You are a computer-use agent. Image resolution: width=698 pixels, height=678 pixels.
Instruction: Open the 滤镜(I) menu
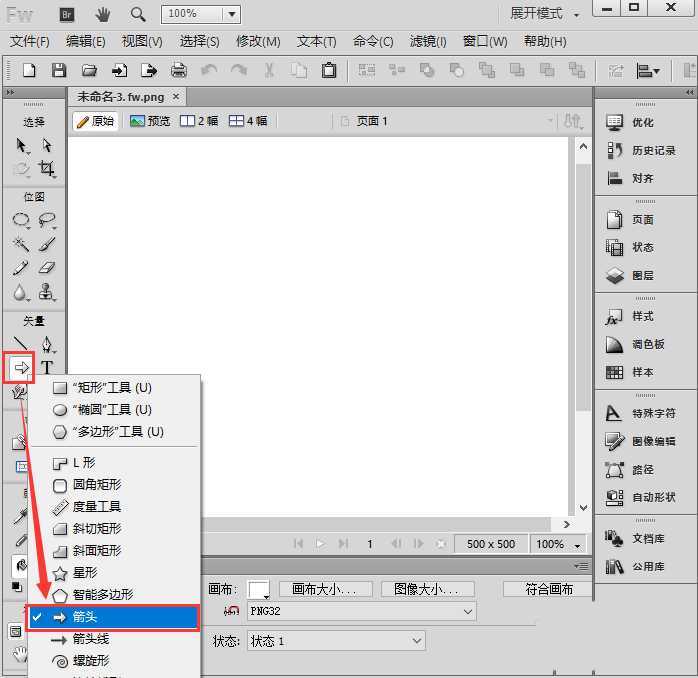(428, 41)
